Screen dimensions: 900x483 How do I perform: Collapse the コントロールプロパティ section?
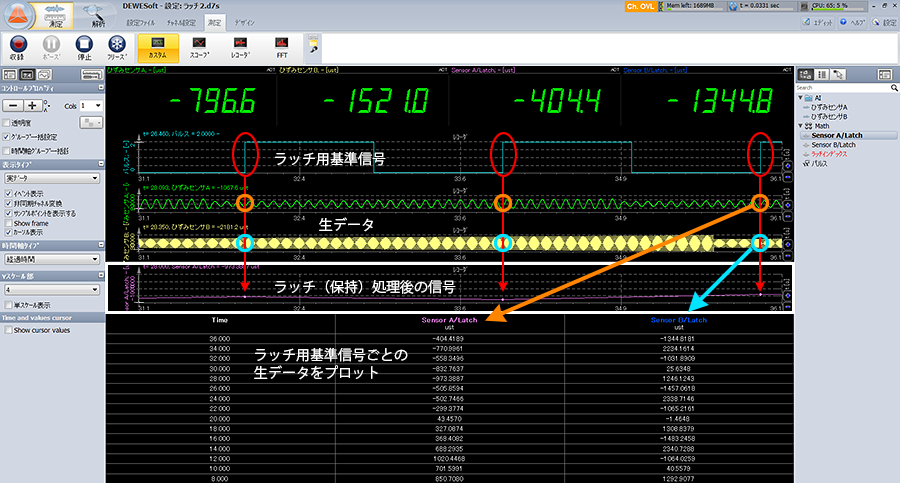(101, 88)
